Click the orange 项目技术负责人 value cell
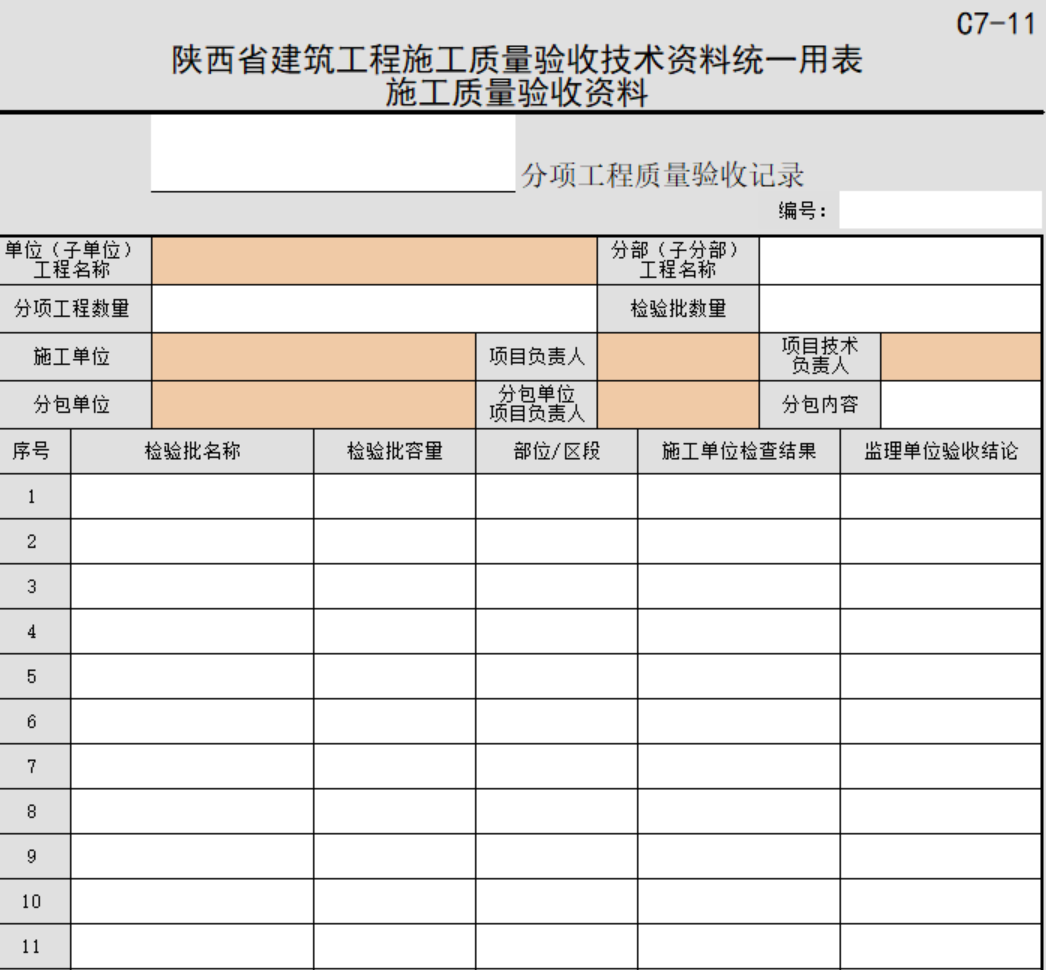1046x970 pixels. [960, 357]
